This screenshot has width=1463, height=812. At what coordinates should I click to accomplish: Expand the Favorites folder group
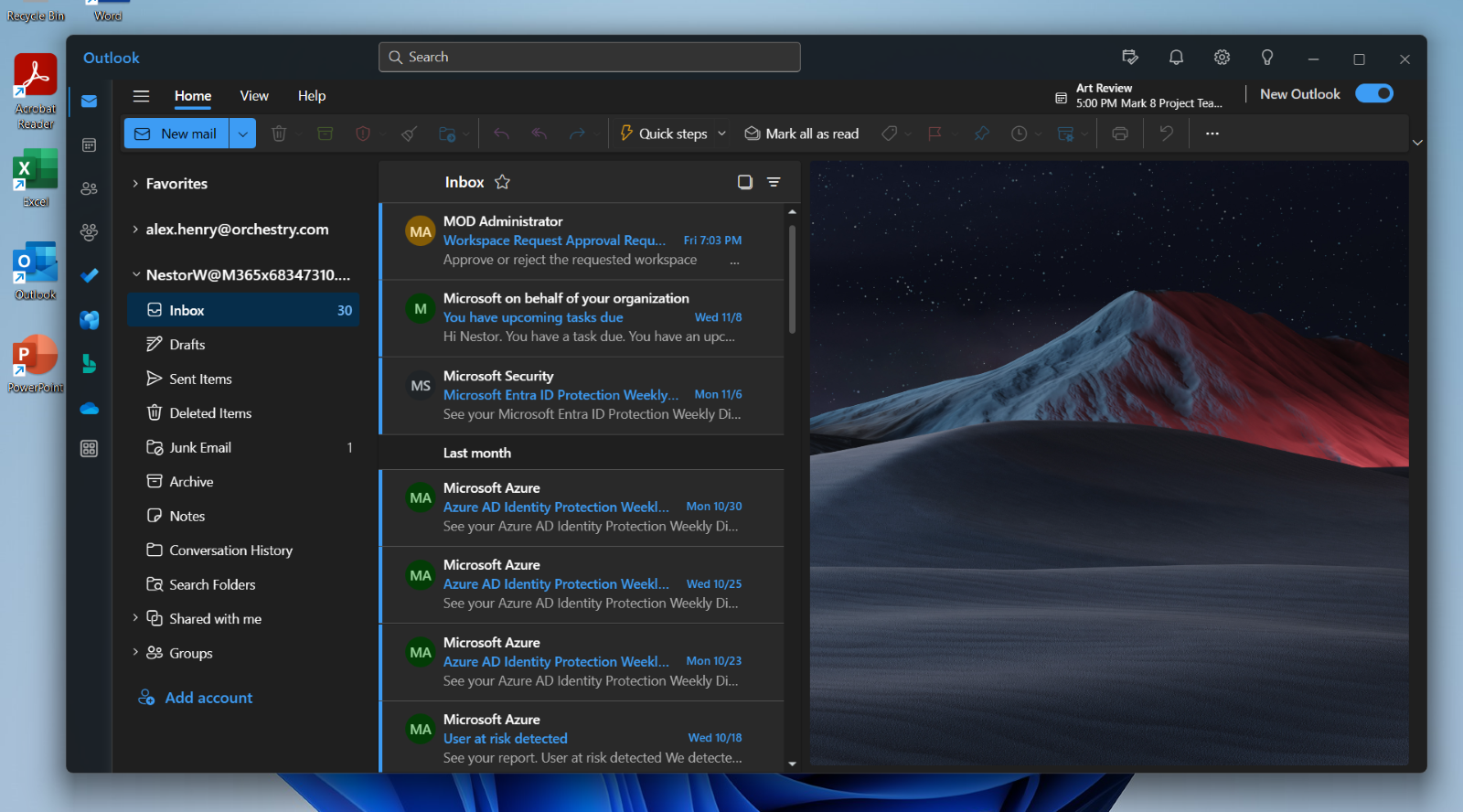(x=135, y=184)
